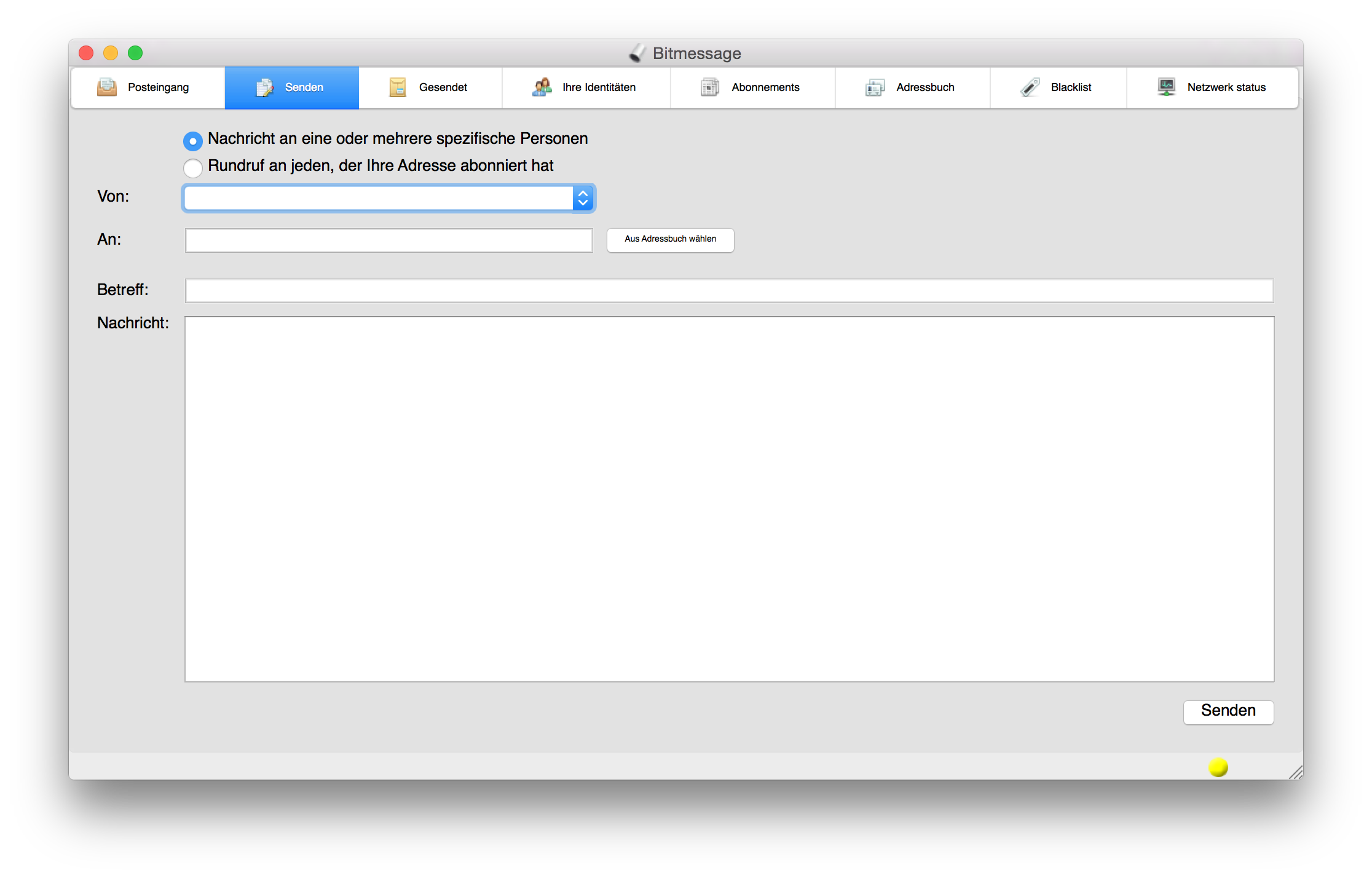1372x878 pixels.
Task: Click the Posteingang inbox tray icon
Action: (x=107, y=87)
